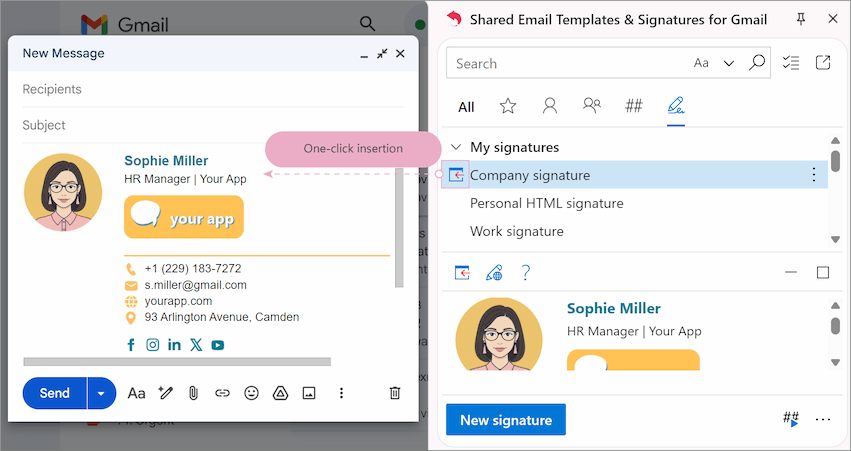Collapse the My signatures folder
The height and width of the screenshot is (451, 851).
456,147
